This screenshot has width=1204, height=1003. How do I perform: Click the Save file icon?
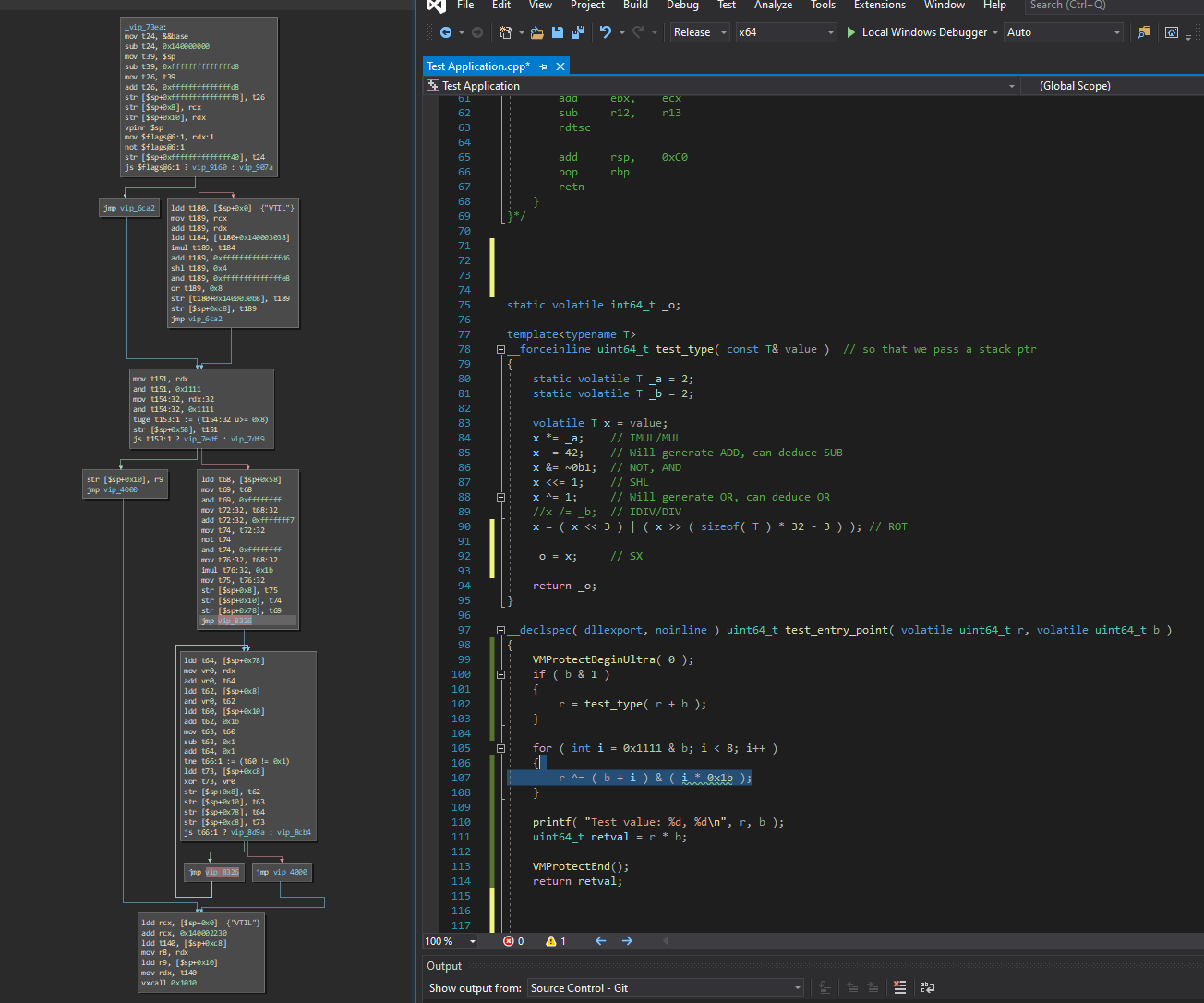(558, 32)
